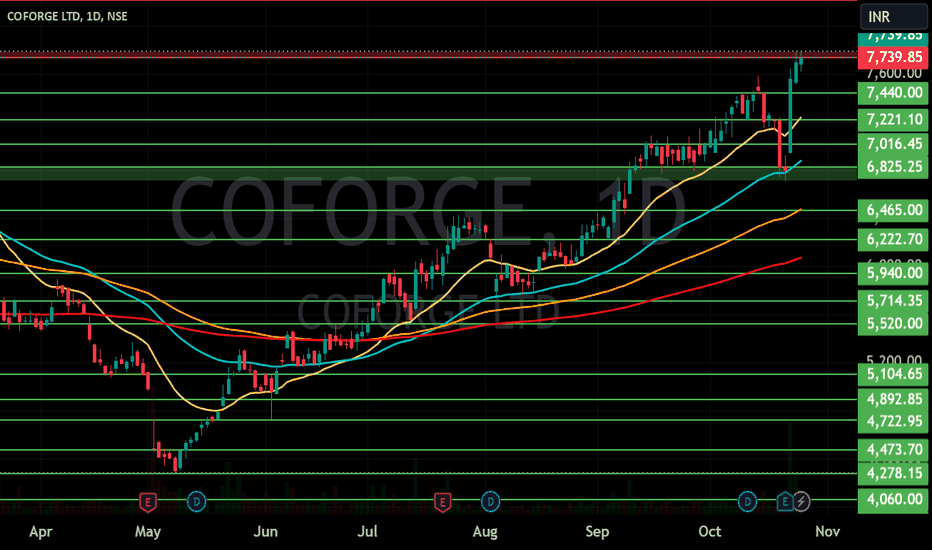Open the dividend marker between May and Jun
This screenshot has width=932, height=550.
pos(196,502)
